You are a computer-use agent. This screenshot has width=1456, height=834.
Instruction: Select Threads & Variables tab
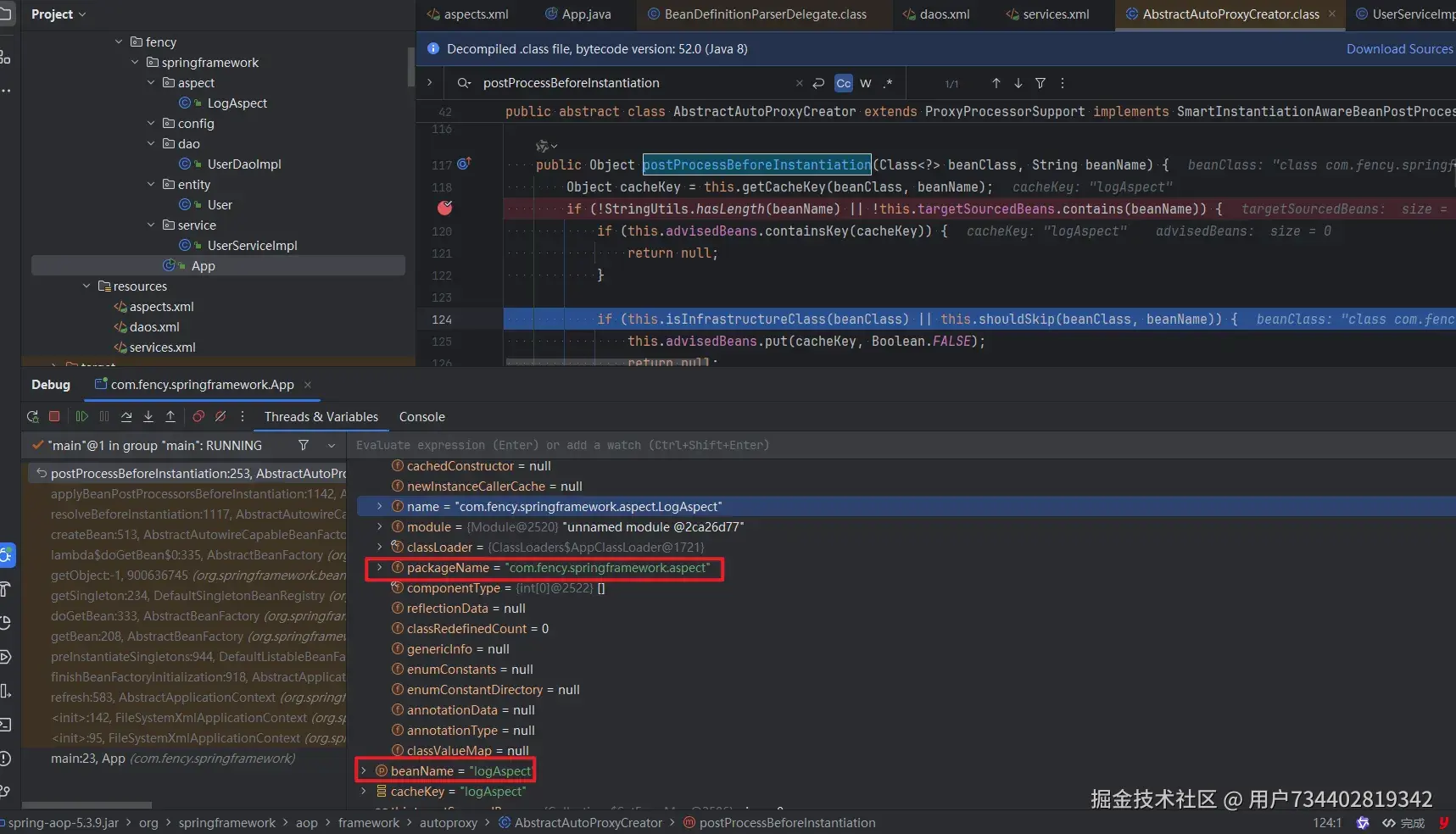click(321, 417)
